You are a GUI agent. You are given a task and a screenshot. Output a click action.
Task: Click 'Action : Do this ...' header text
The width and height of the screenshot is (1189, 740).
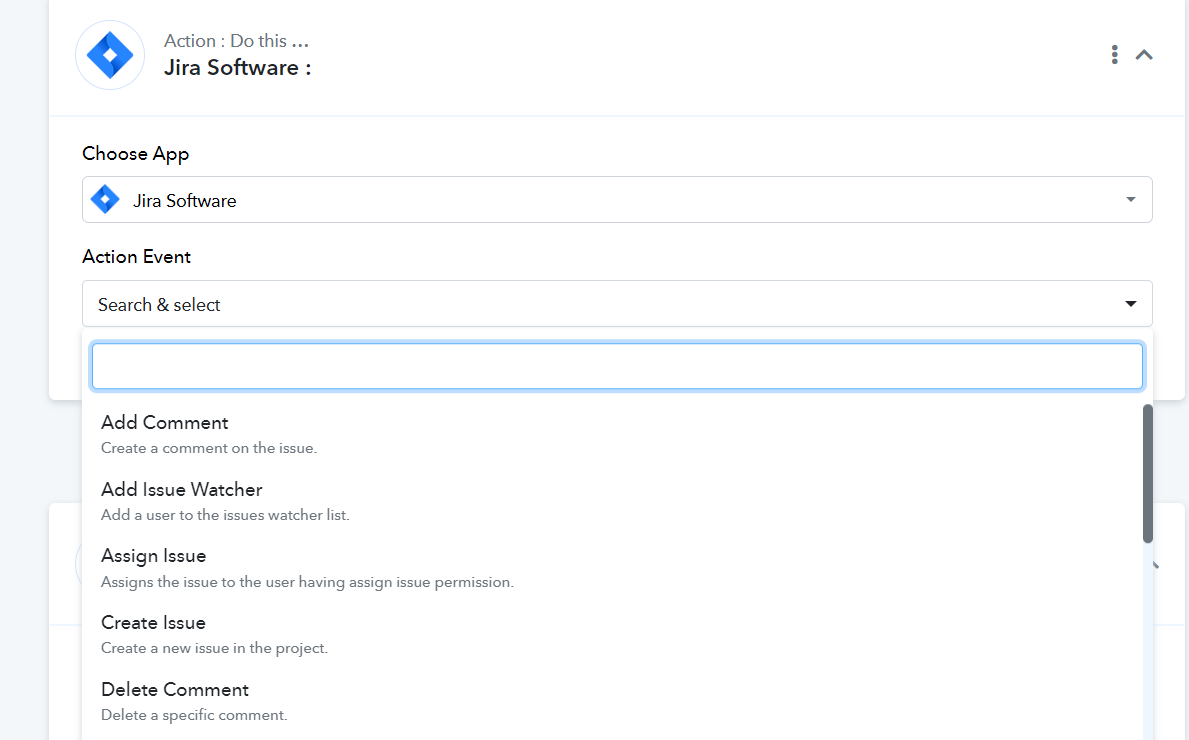click(236, 41)
